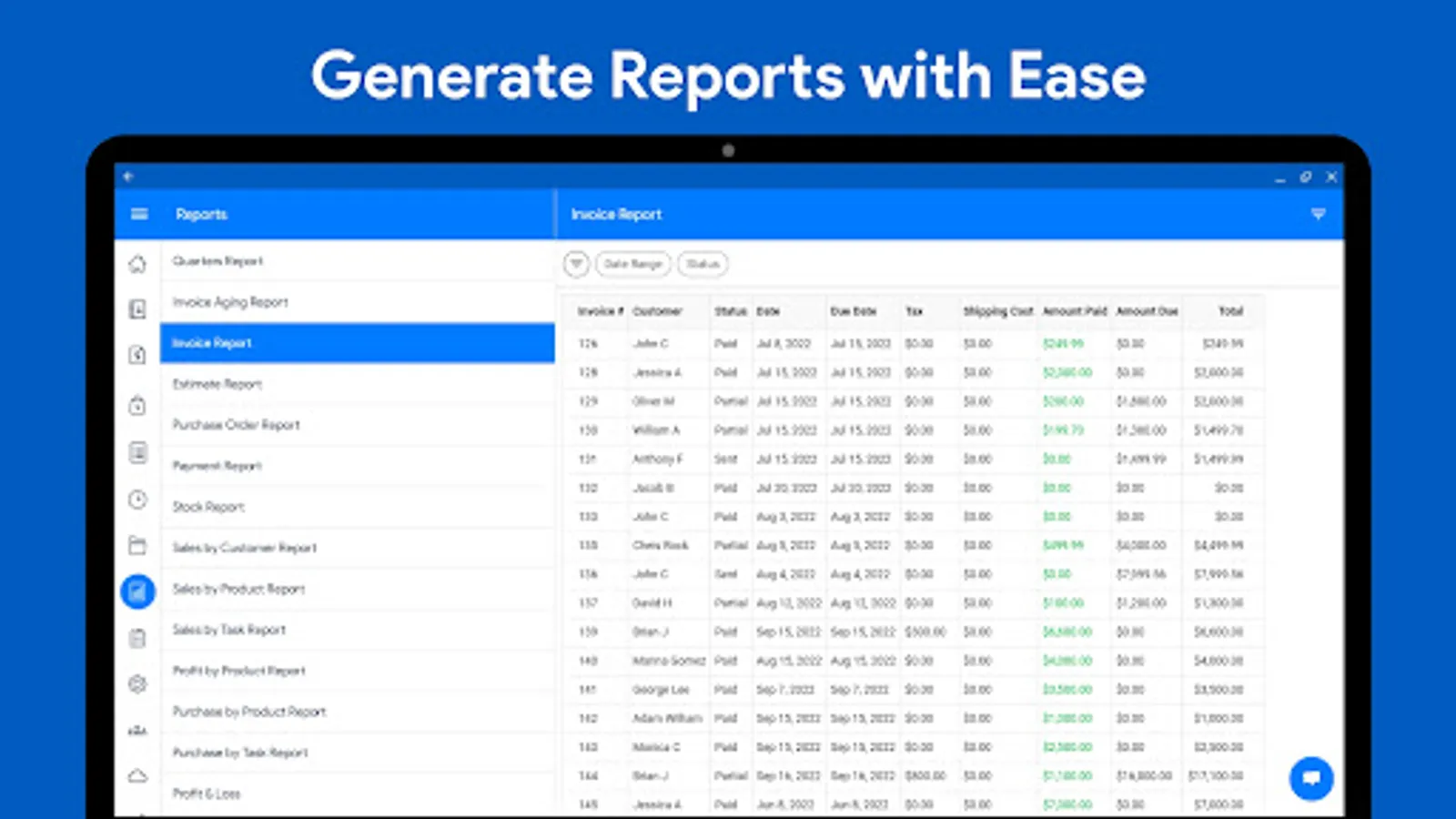Select customer cell "Monica C"
Screen dimensions: 1456x819
coord(656,747)
